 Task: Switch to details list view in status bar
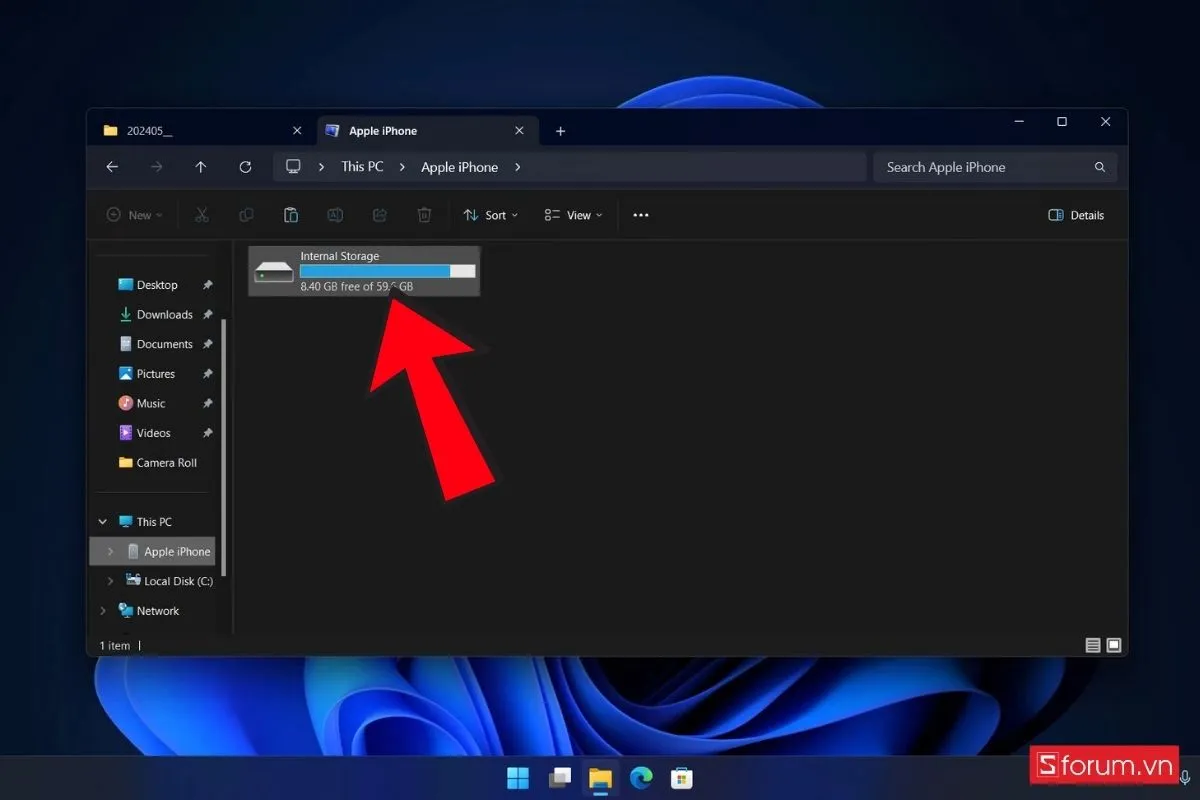[x=1093, y=645]
